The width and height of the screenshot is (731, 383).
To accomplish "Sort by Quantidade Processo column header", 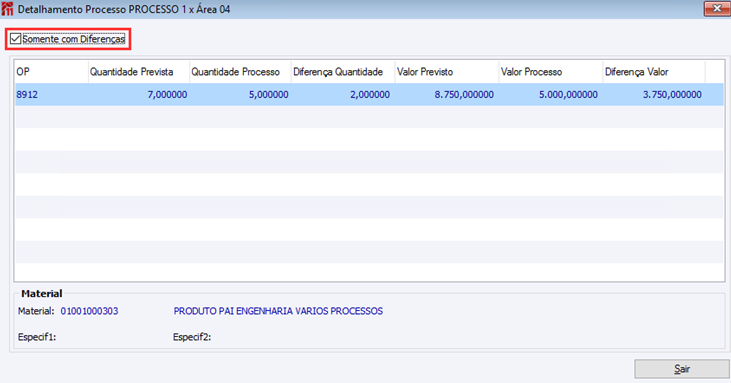I will coord(240,72).
